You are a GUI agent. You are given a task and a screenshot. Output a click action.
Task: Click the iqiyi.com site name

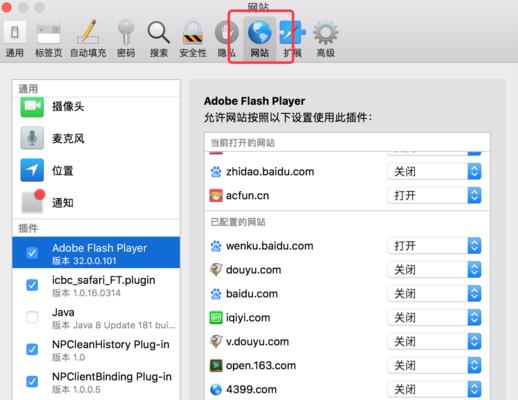[248, 318]
